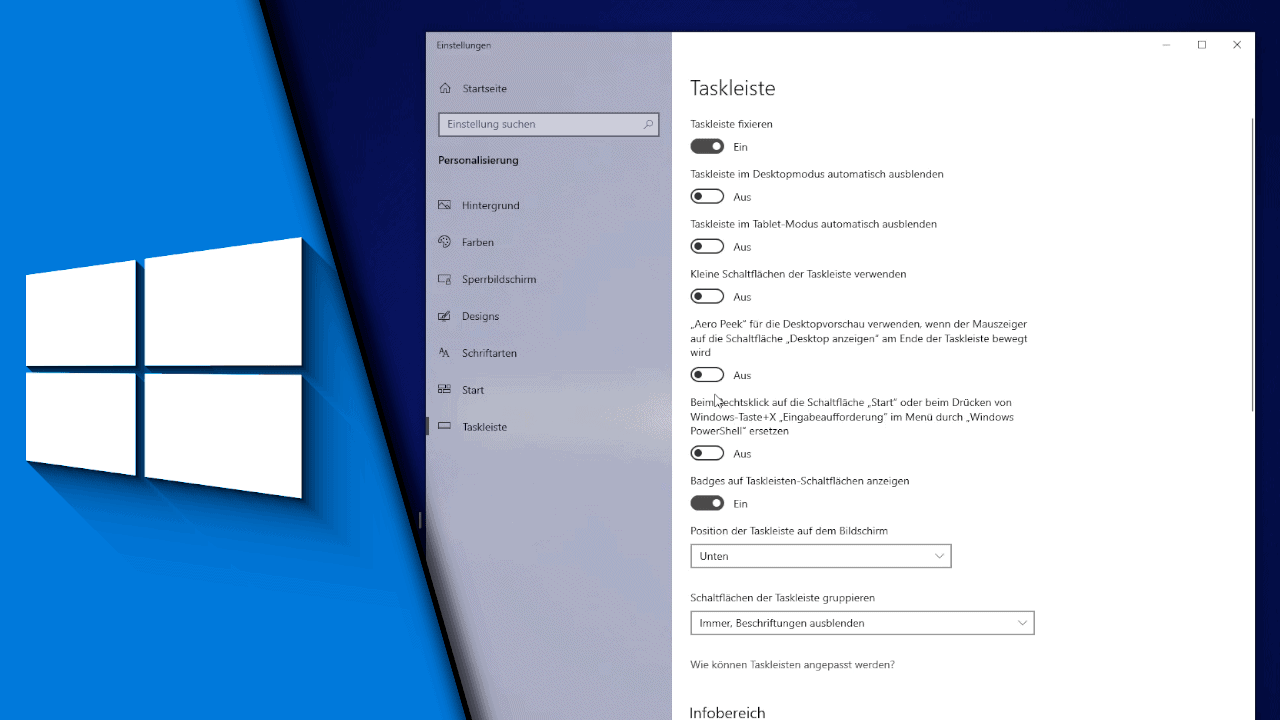The height and width of the screenshot is (720, 1280).
Task: Select the Schriftarten fonts icon
Action: (444, 353)
